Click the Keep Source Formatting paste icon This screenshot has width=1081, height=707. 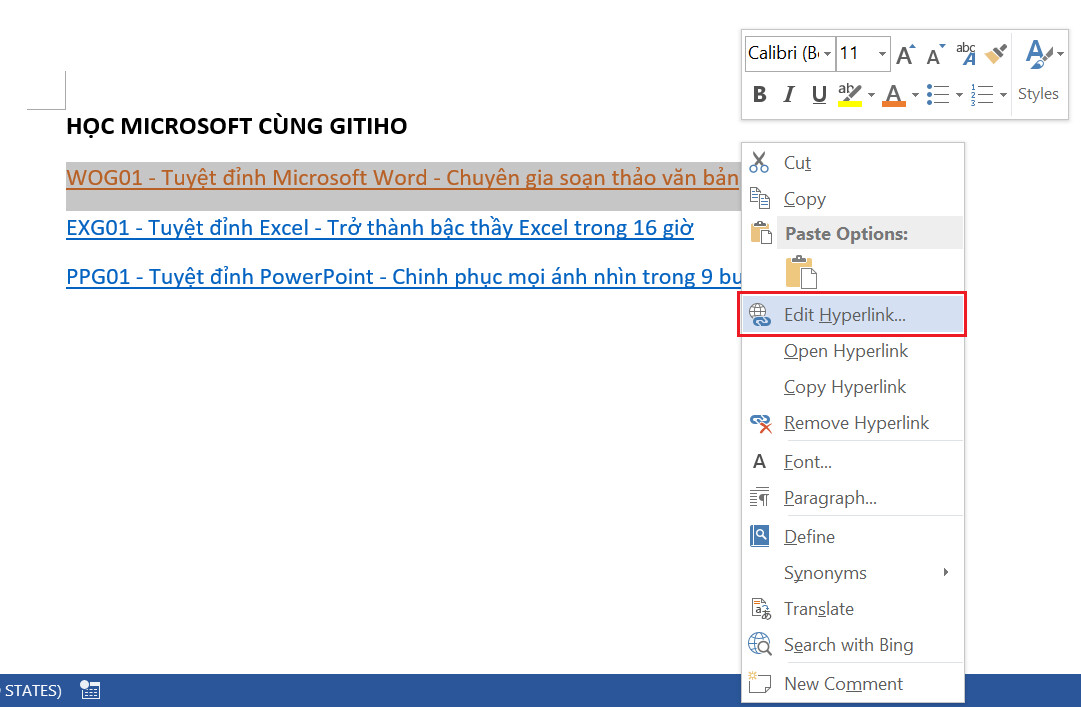(800, 271)
